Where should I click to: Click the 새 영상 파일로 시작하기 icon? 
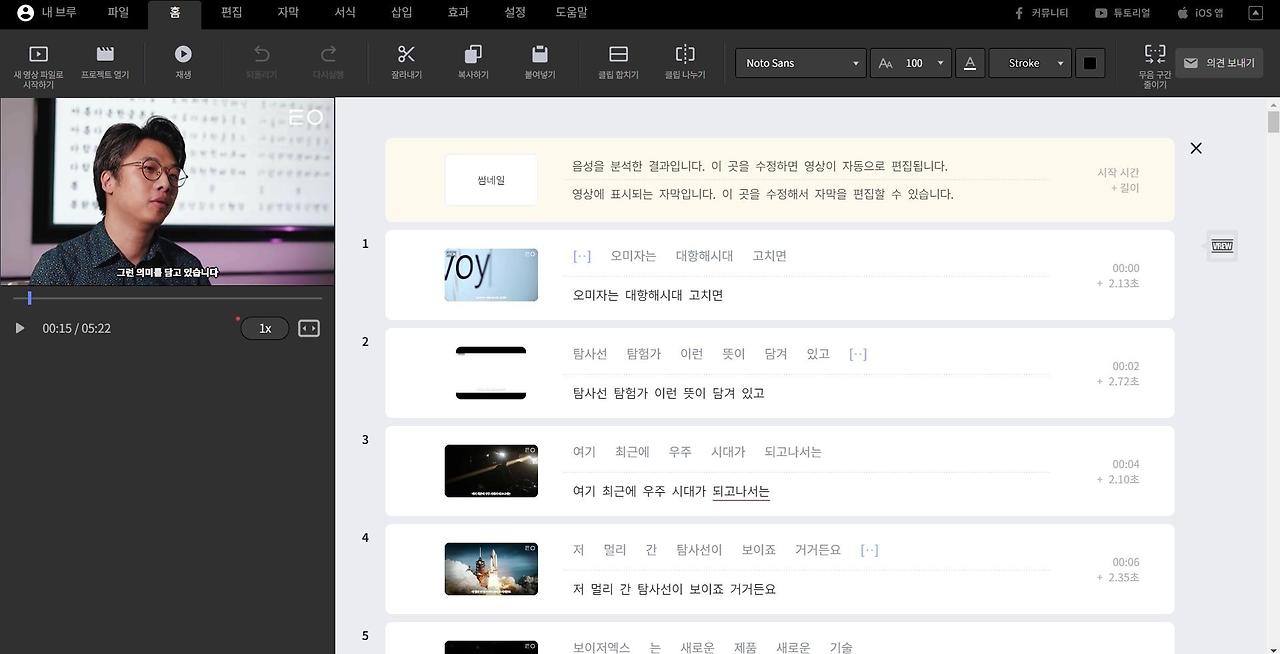point(38,54)
